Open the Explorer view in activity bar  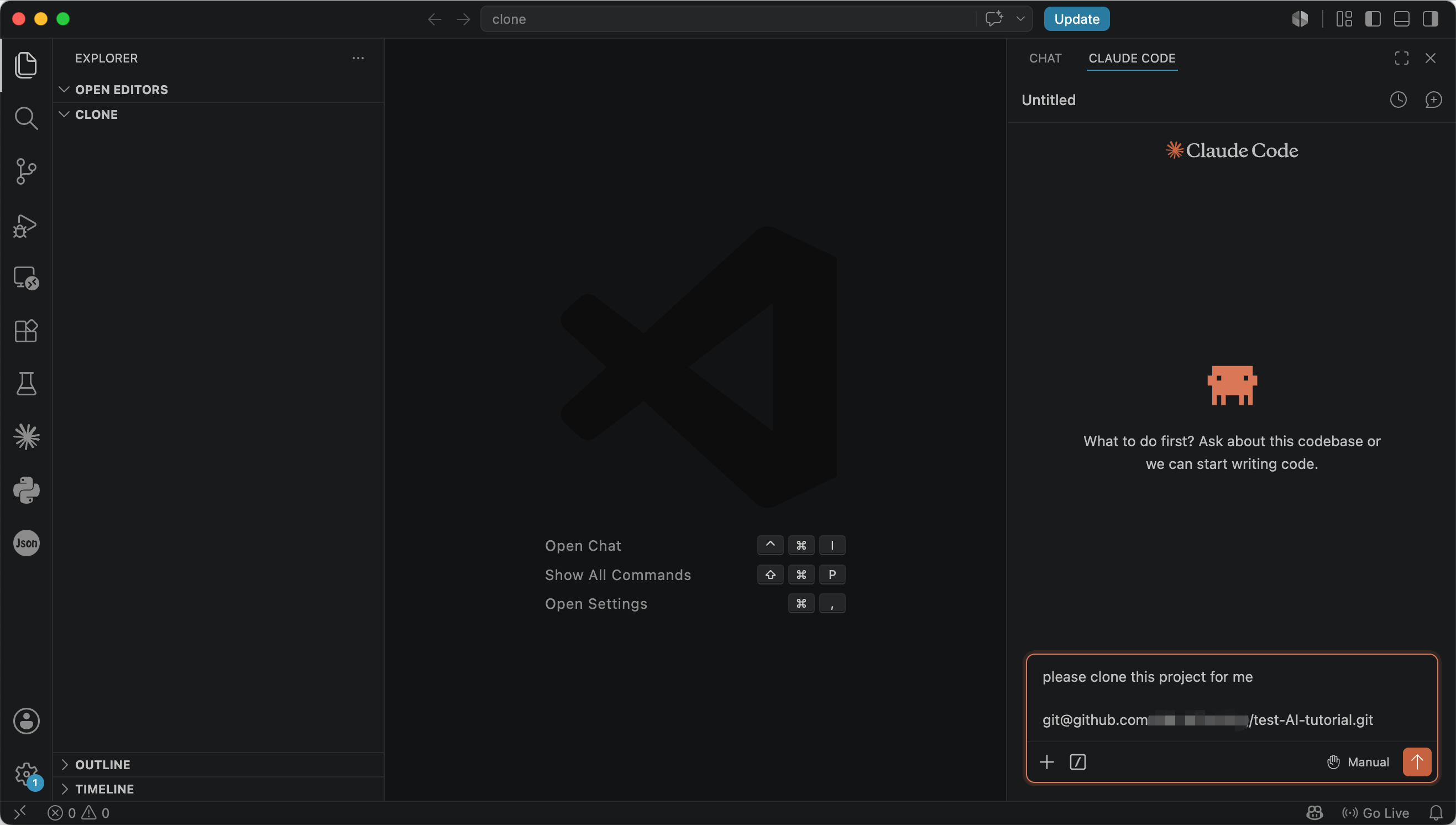click(x=26, y=65)
